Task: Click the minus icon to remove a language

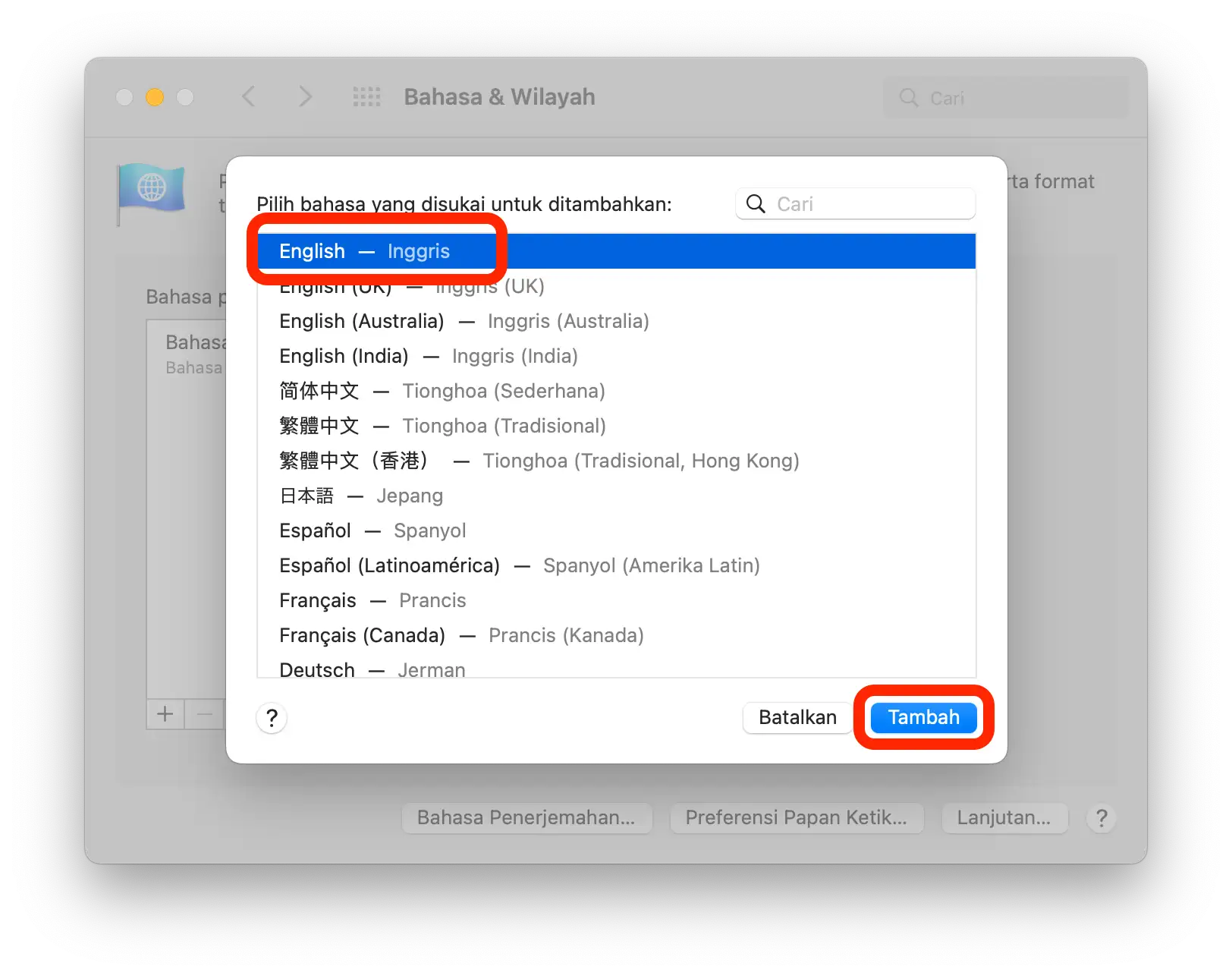Action: click(203, 713)
